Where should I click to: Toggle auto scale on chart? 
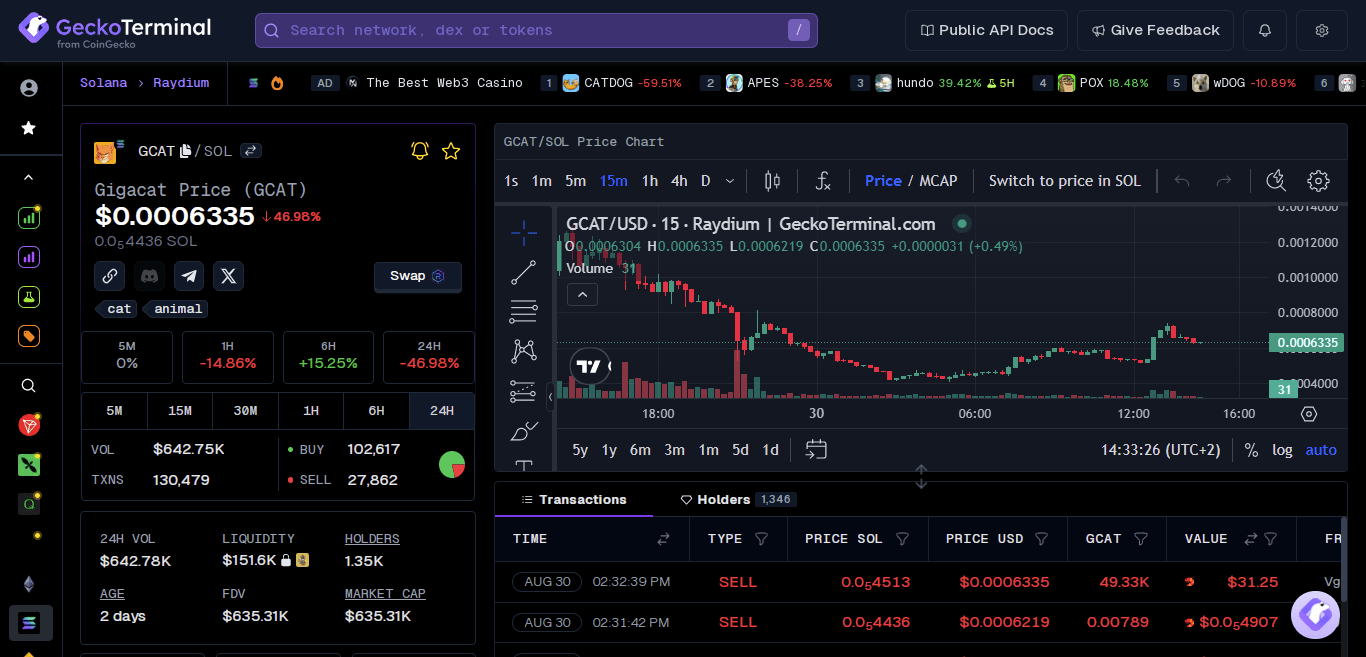coord(1321,450)
